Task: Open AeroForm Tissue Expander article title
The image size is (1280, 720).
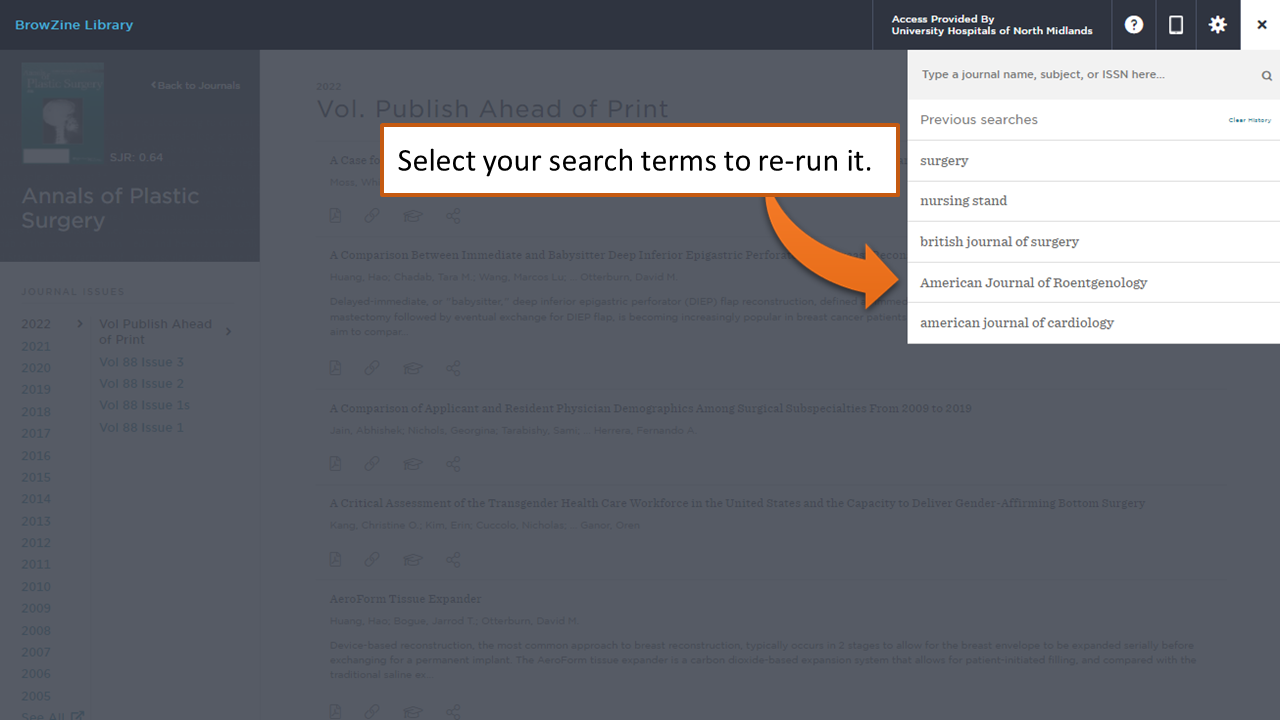Action: 406,599
